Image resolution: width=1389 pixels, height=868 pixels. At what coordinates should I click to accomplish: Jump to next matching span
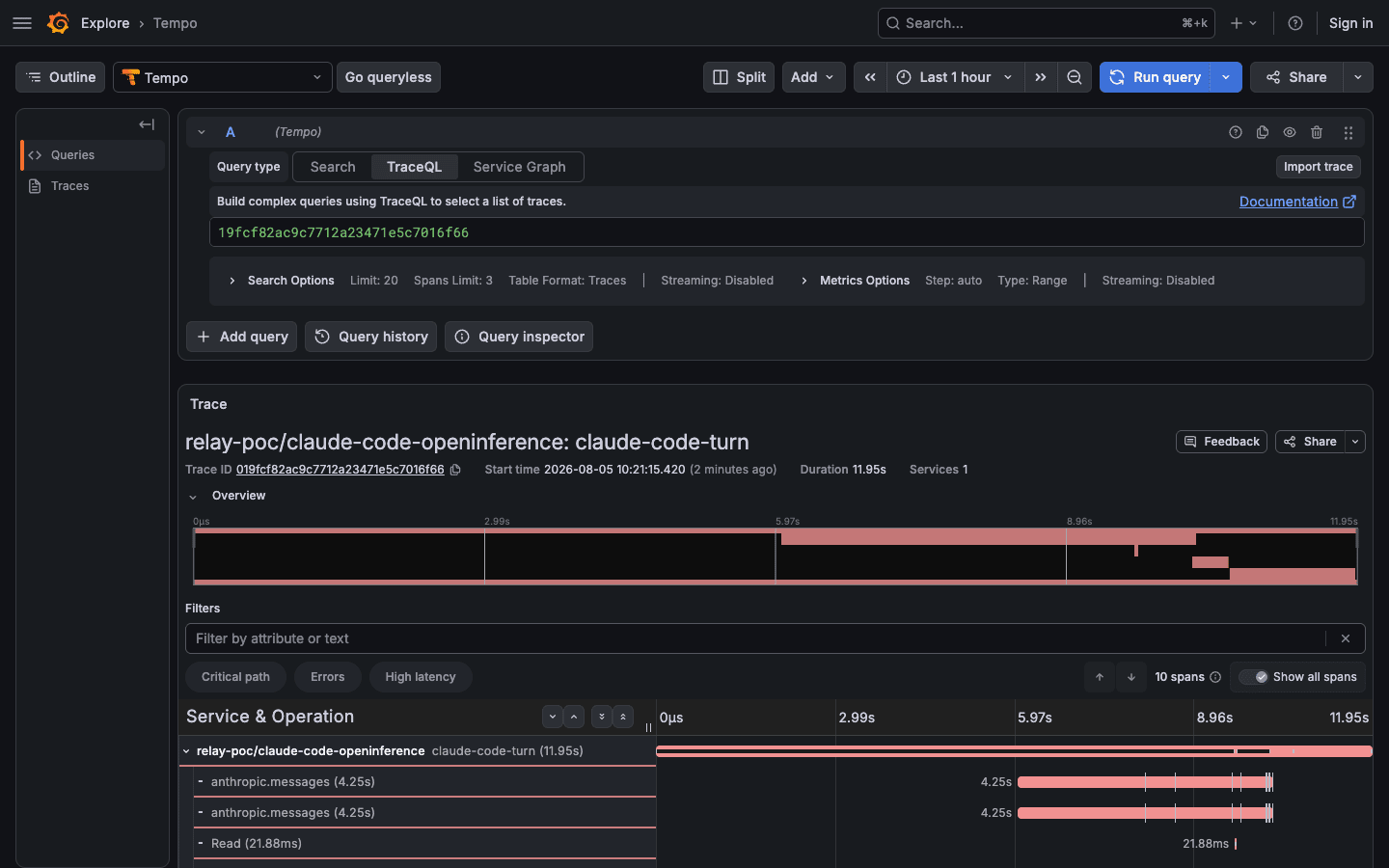(1131, 677)
